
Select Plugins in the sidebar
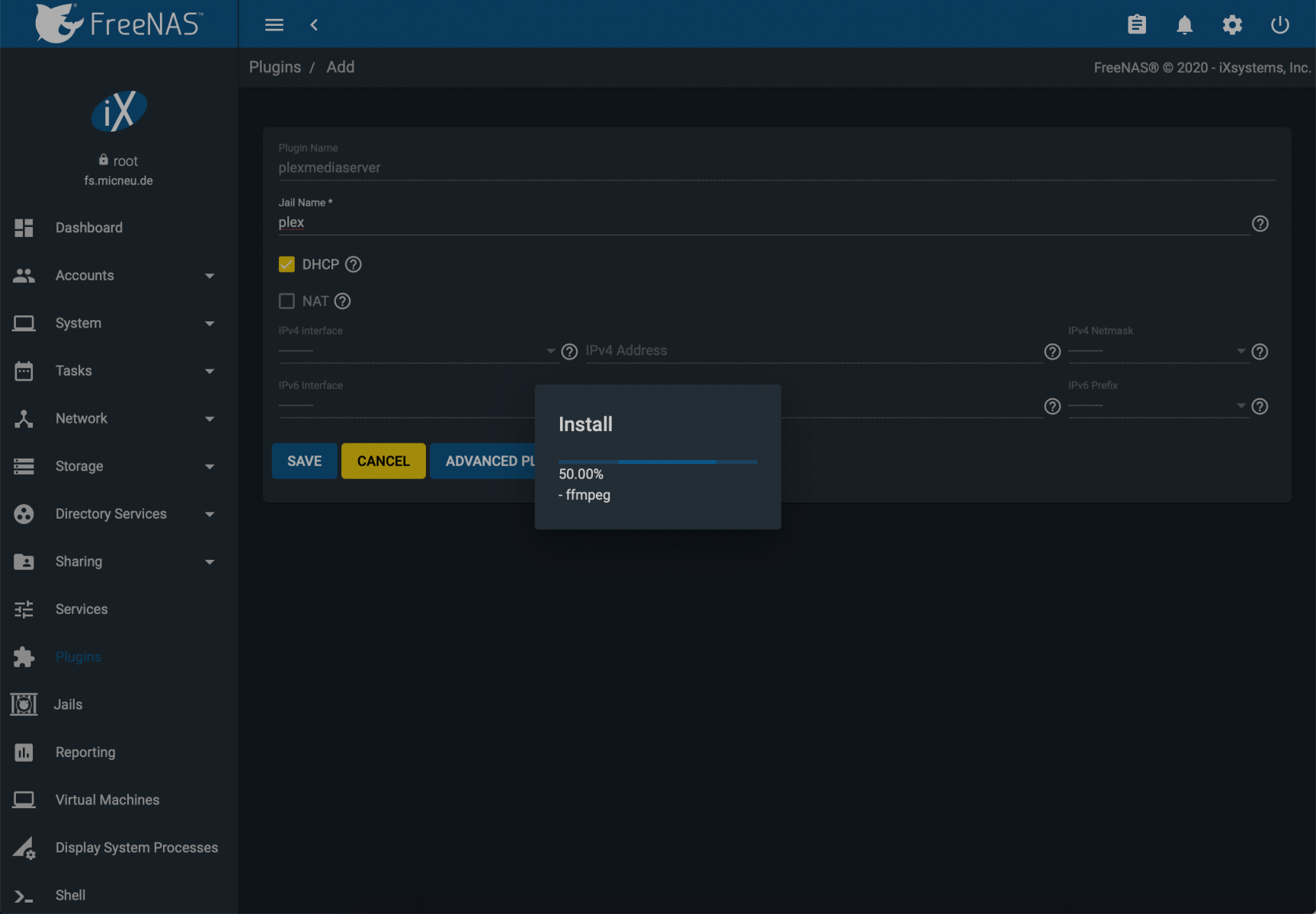78,657
